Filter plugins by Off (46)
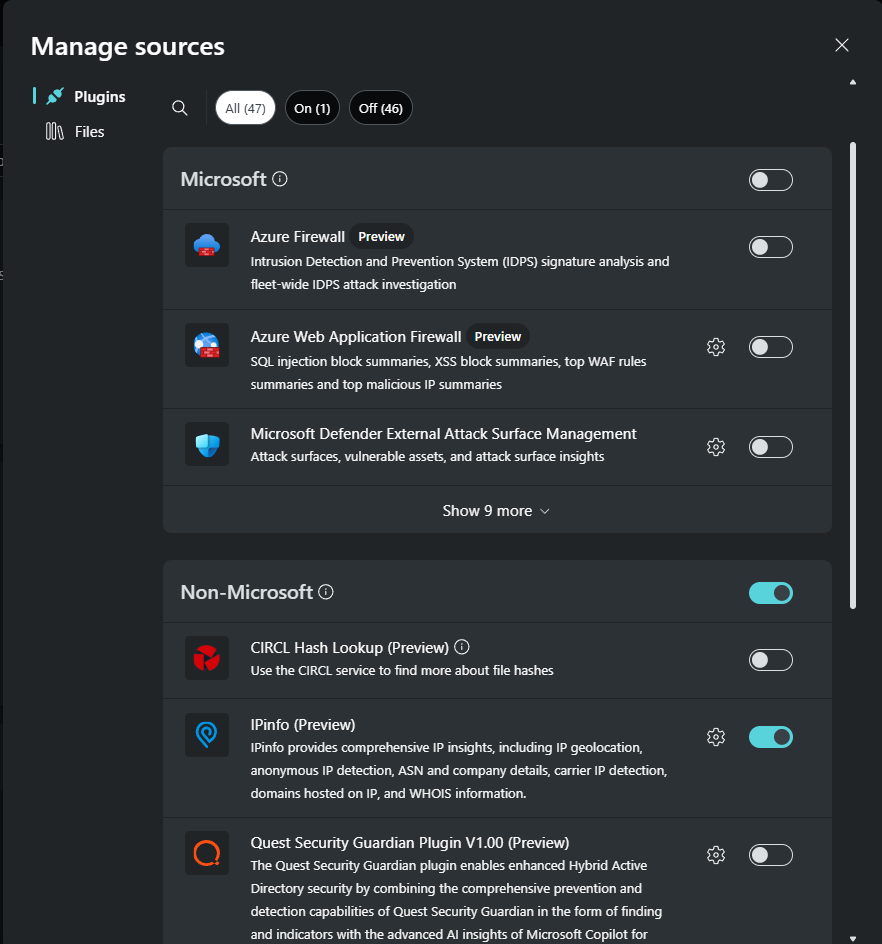The image size is (882, 944). (380, 108)
